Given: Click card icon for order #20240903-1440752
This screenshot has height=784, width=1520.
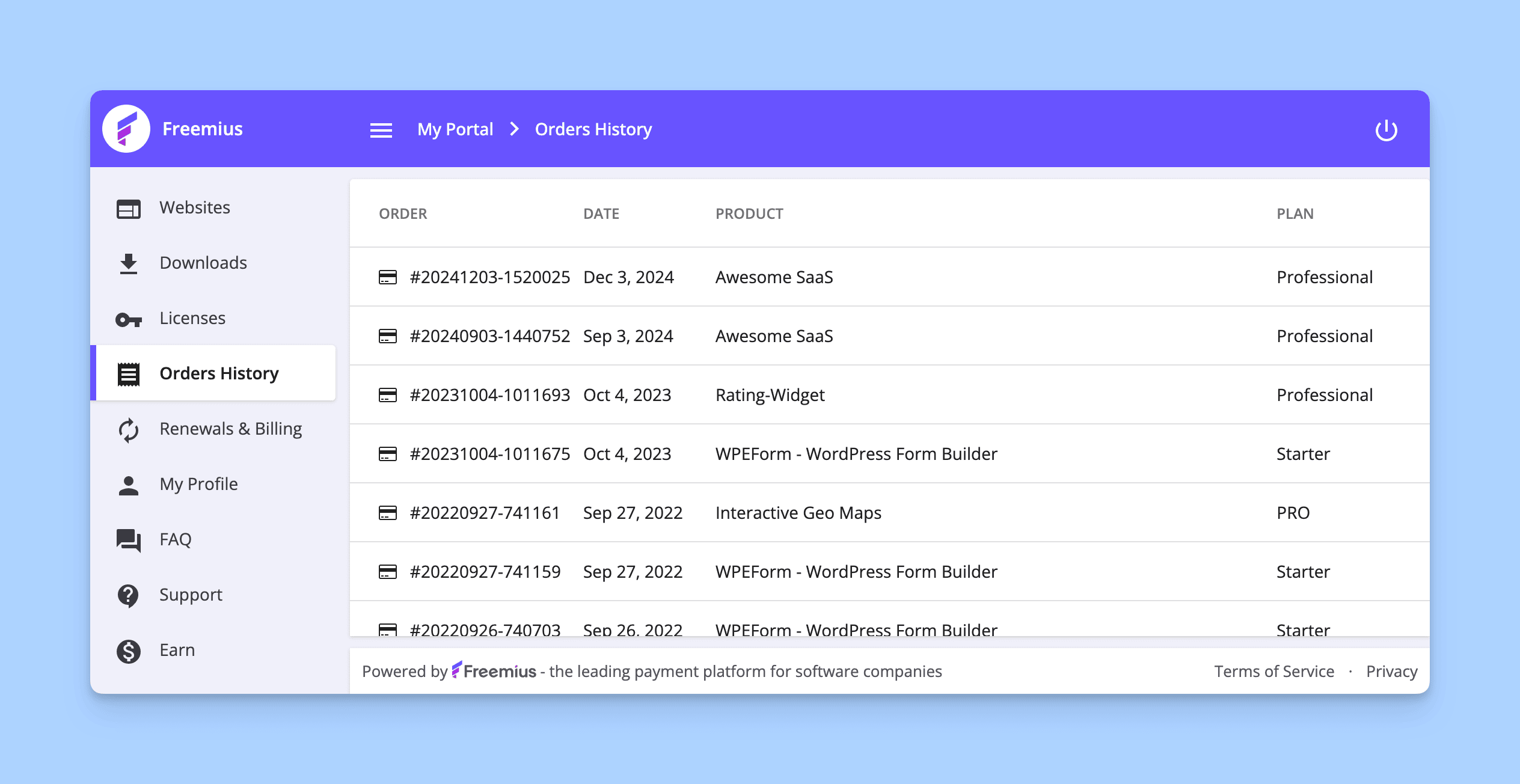Looking at the screenshot, I should (388, 336).
